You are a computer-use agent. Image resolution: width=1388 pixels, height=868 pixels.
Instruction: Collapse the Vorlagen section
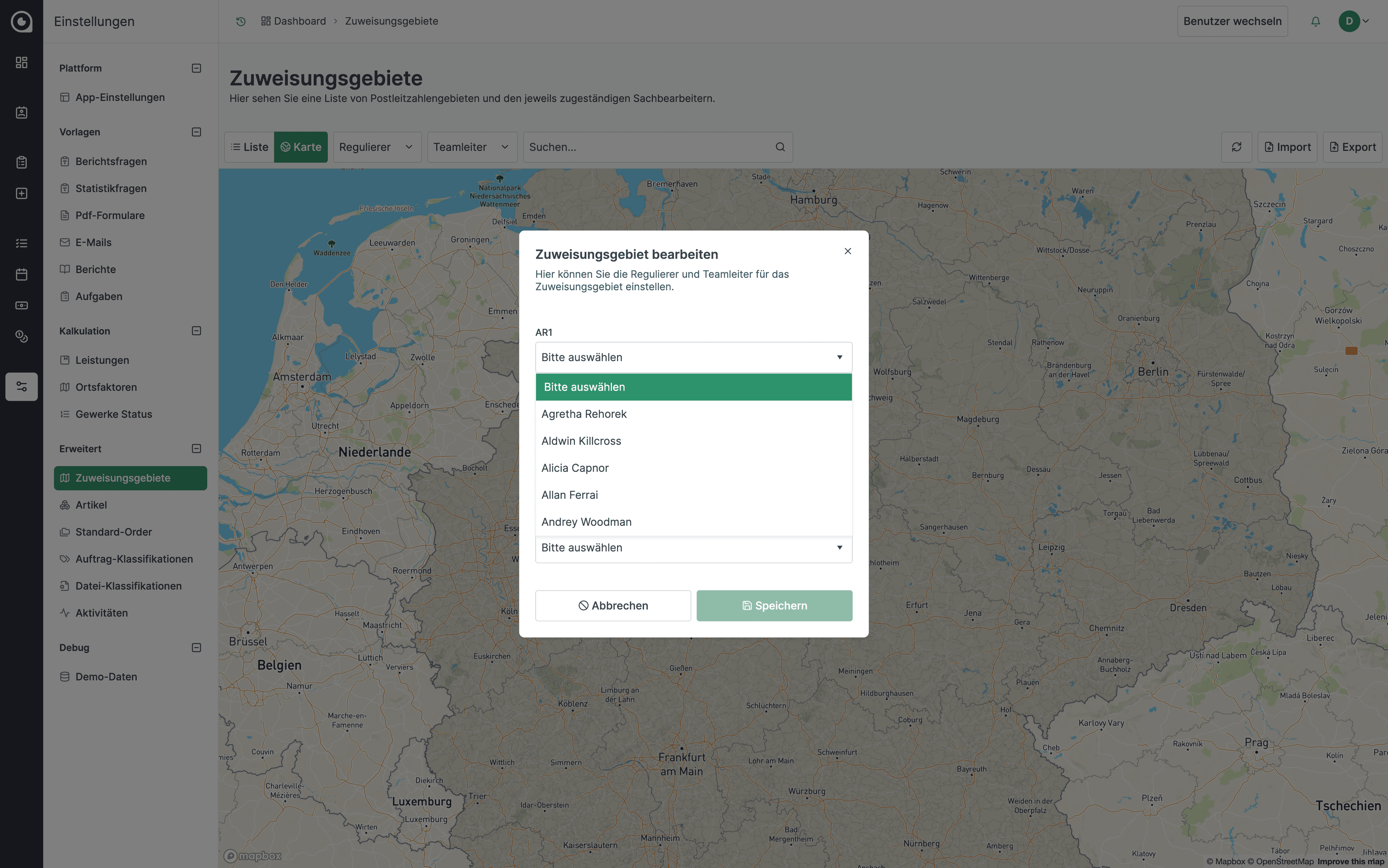click(196, 132)
